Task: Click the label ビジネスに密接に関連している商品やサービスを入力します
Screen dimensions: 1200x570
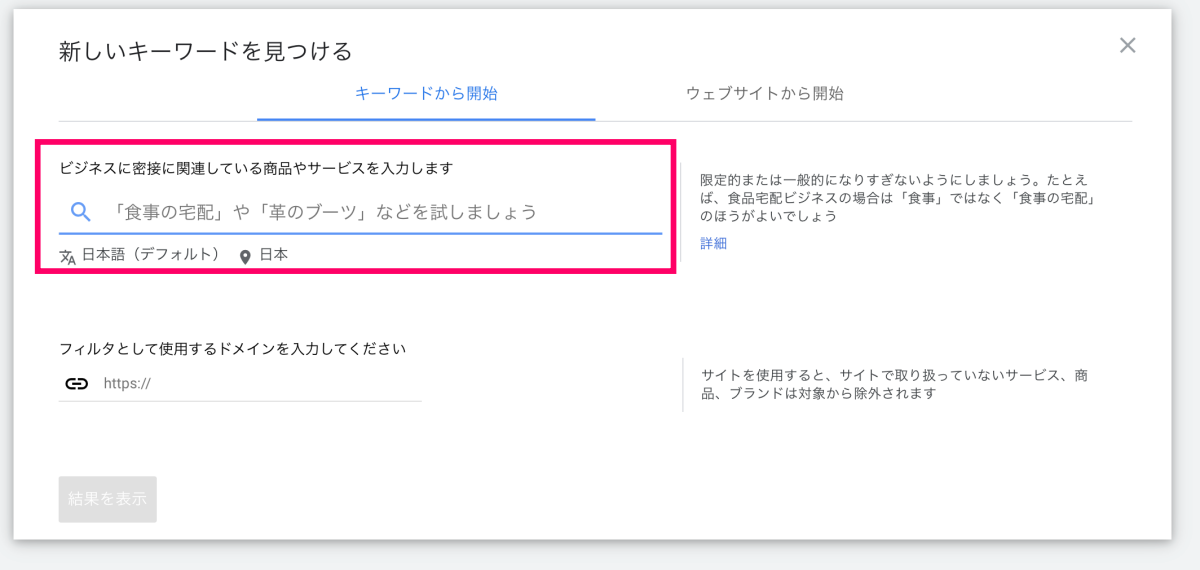Action: pos(256,168)
